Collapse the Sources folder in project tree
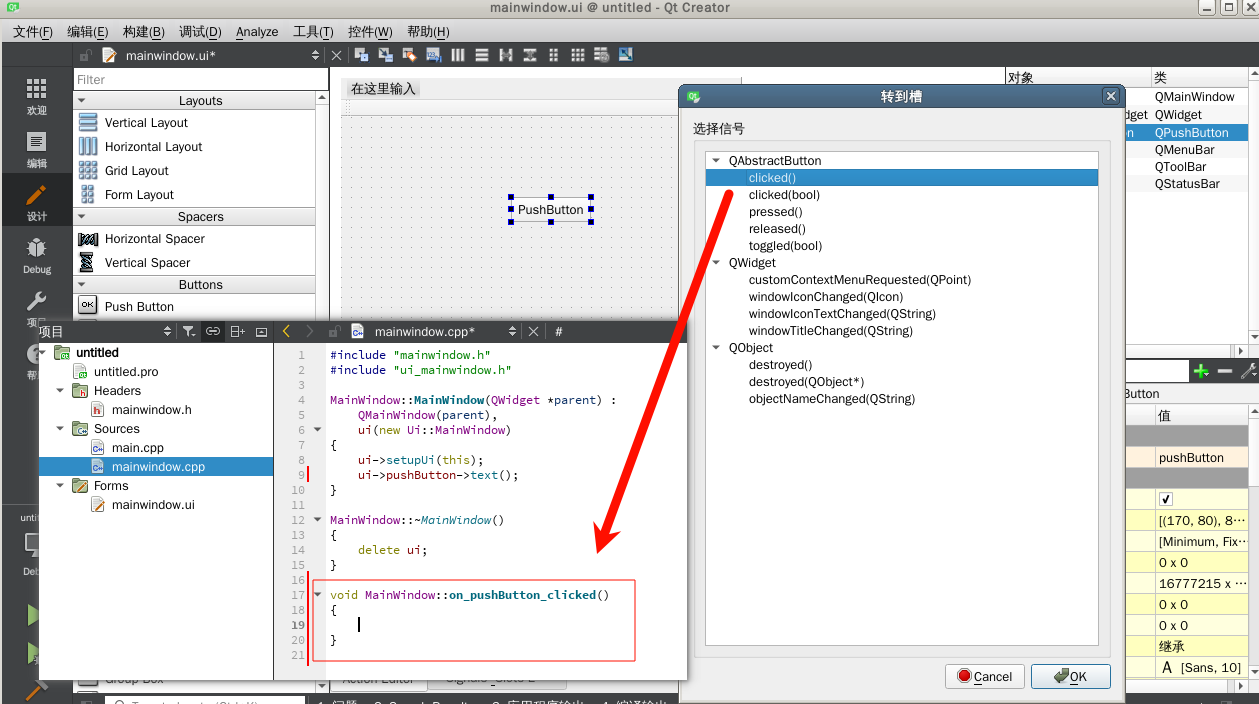 [60, 429]
